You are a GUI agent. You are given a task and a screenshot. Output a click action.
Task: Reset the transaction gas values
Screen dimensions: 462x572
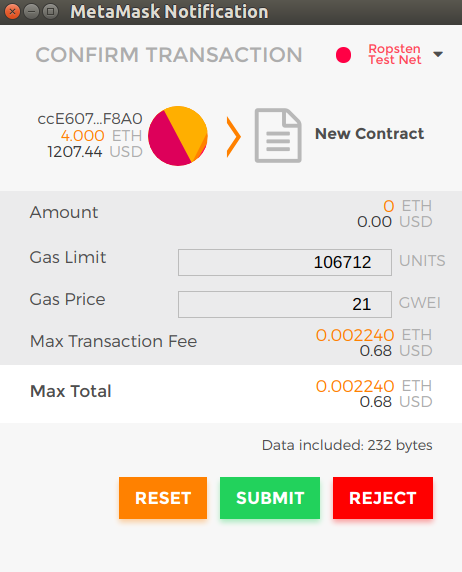click(x=163, y=498)
